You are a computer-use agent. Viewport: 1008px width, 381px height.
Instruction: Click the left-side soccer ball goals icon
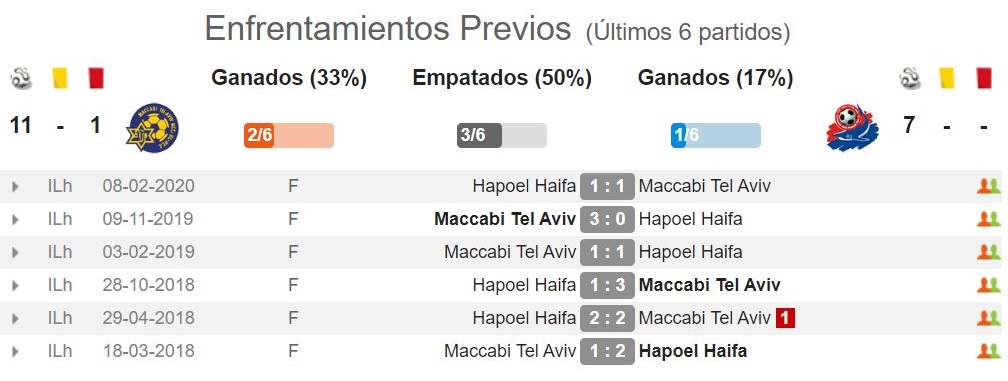(x=21, y=78)
